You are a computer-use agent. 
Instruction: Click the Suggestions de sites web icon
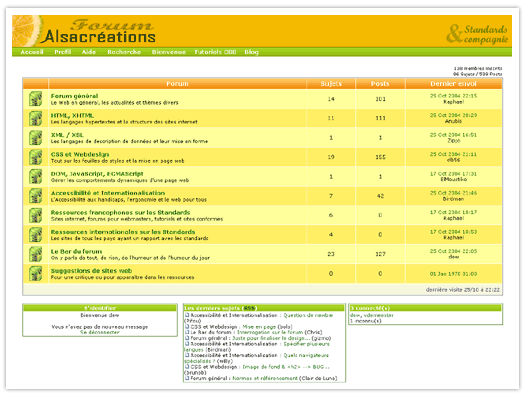[x=35, y=274]
